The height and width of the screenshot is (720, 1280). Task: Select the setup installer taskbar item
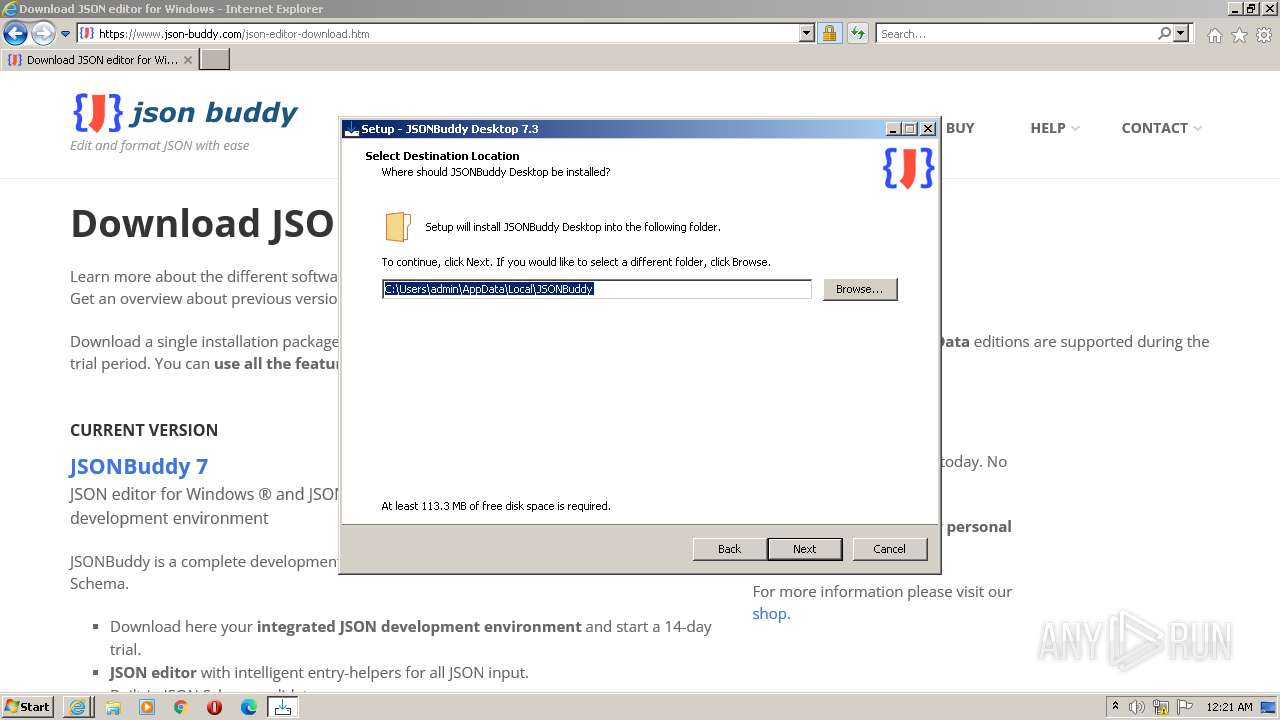tap(283, 707)
